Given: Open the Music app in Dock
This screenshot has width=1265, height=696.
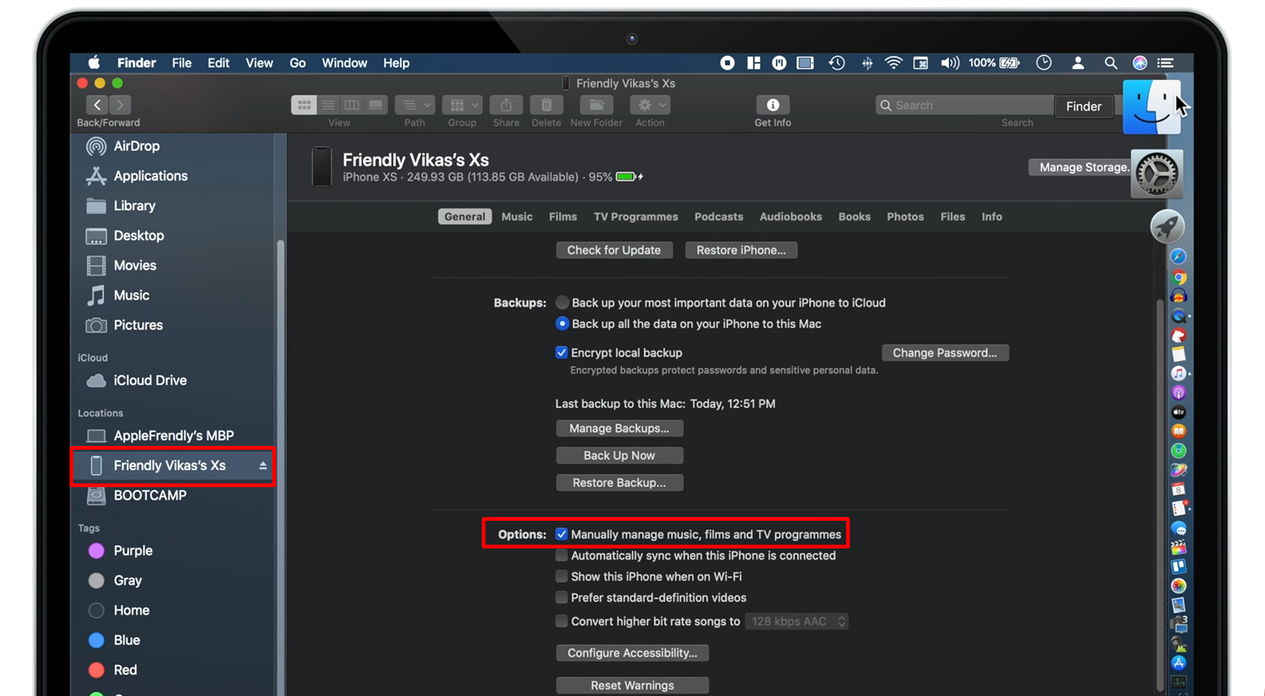Looking at the screenshot, I should (1179, 373).
